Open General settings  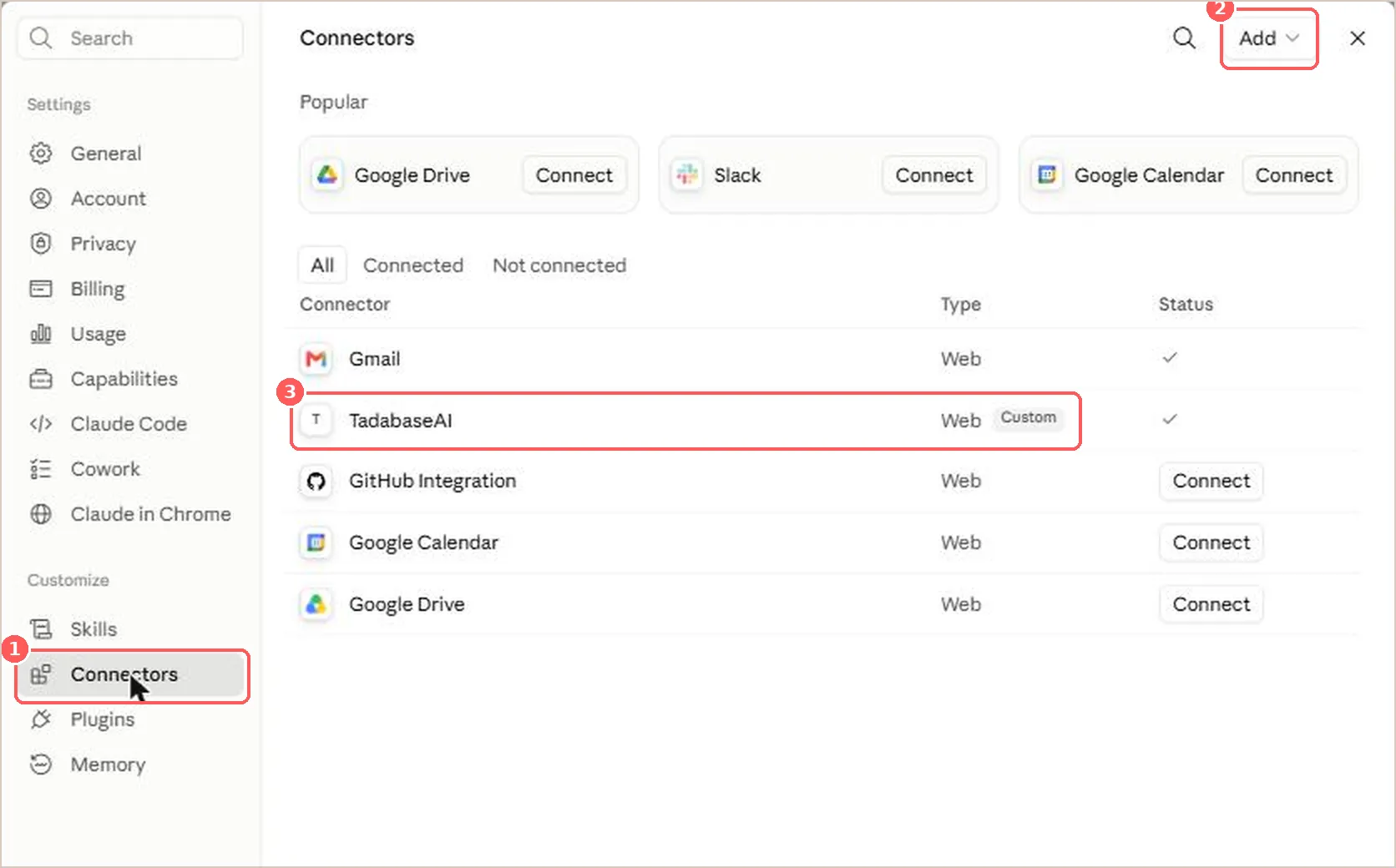coord(105,154)
